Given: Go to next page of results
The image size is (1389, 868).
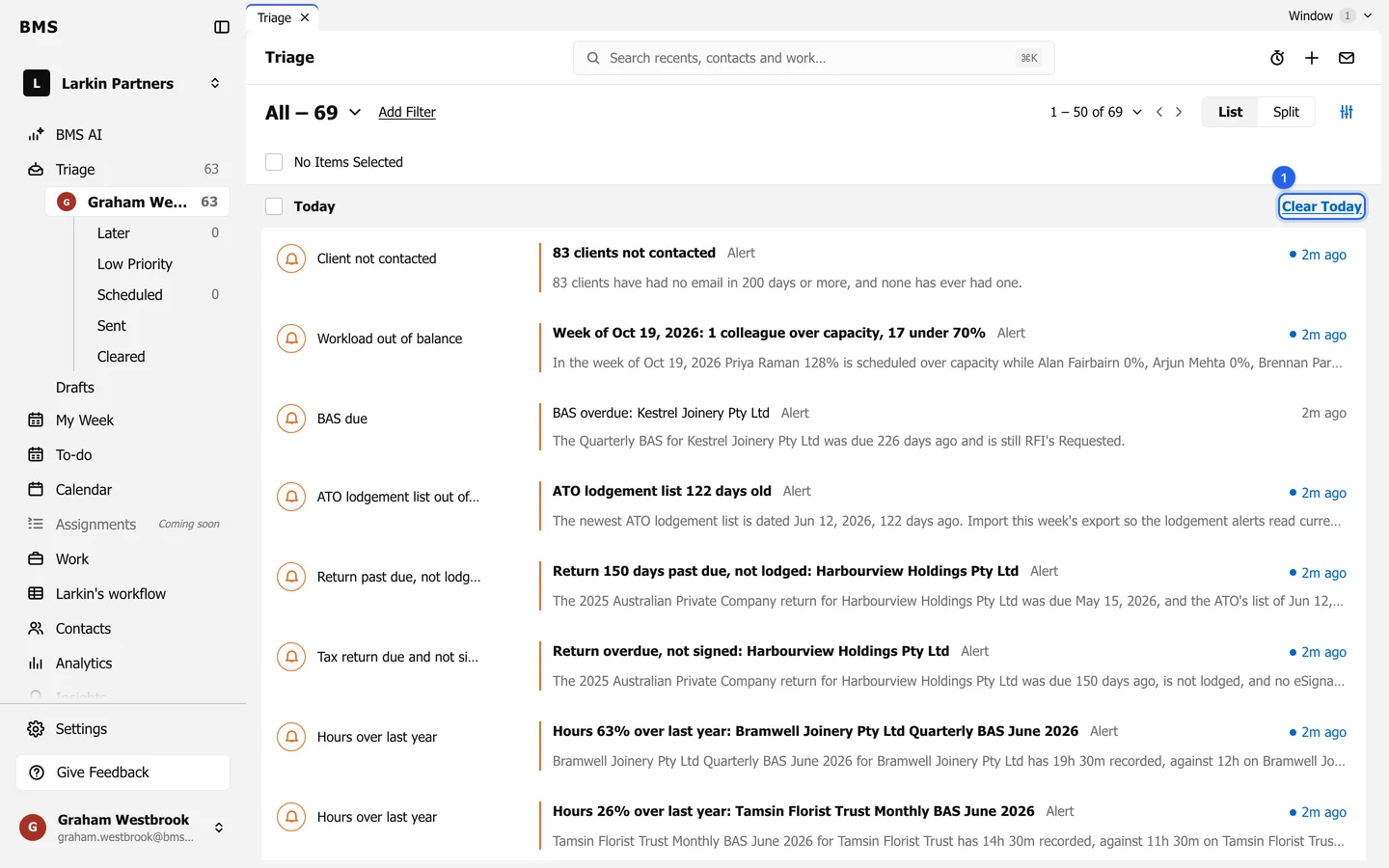Looking at the screenshot, I should (1179, 112).
